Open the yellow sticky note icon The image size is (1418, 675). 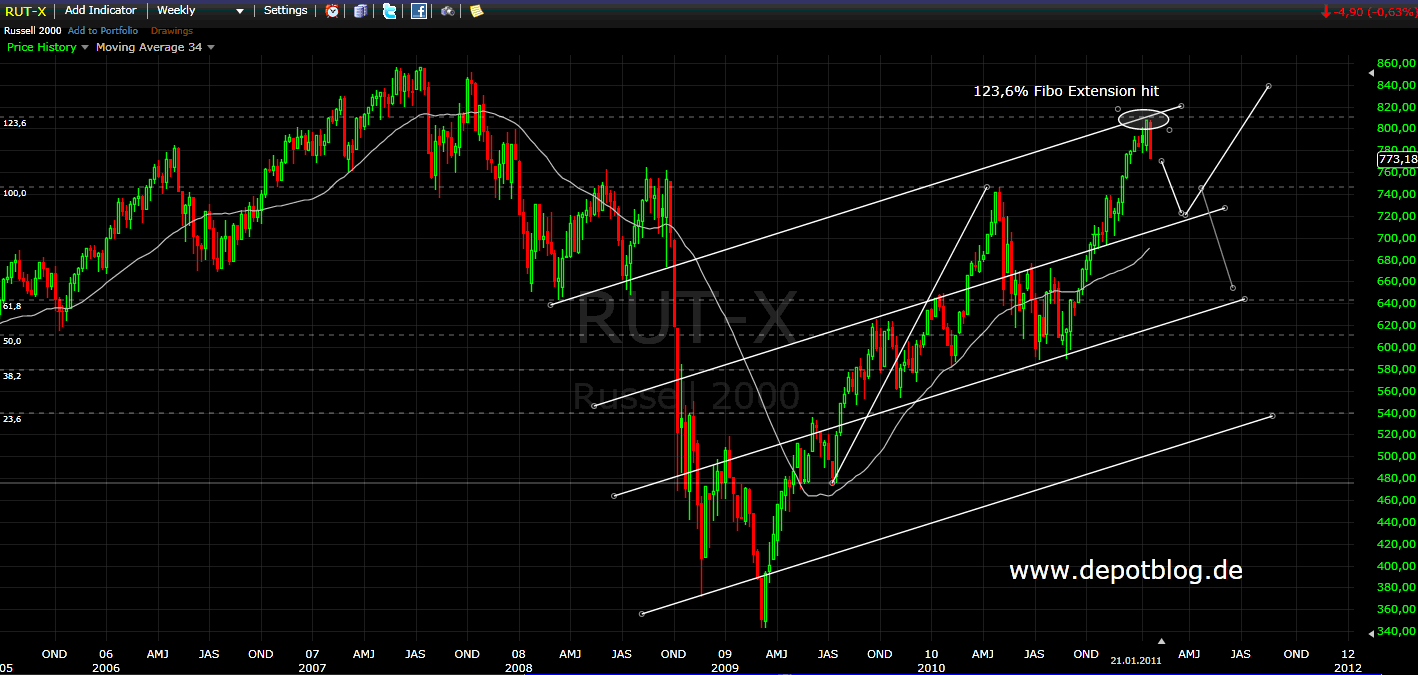476,11
